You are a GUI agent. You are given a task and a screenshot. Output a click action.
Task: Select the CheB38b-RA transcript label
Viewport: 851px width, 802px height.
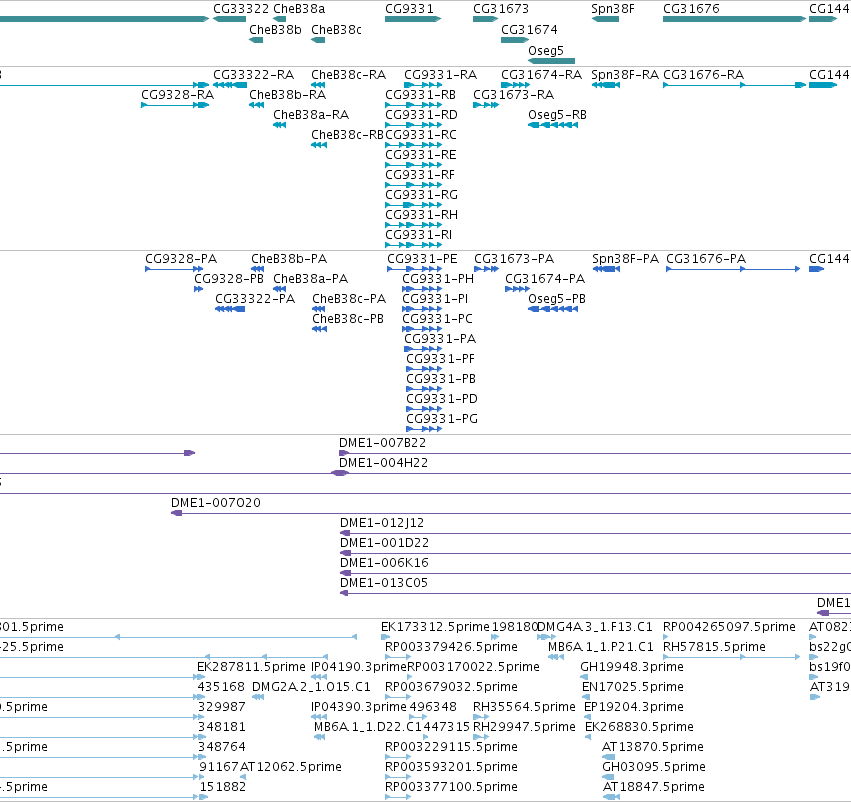(288, 95)
